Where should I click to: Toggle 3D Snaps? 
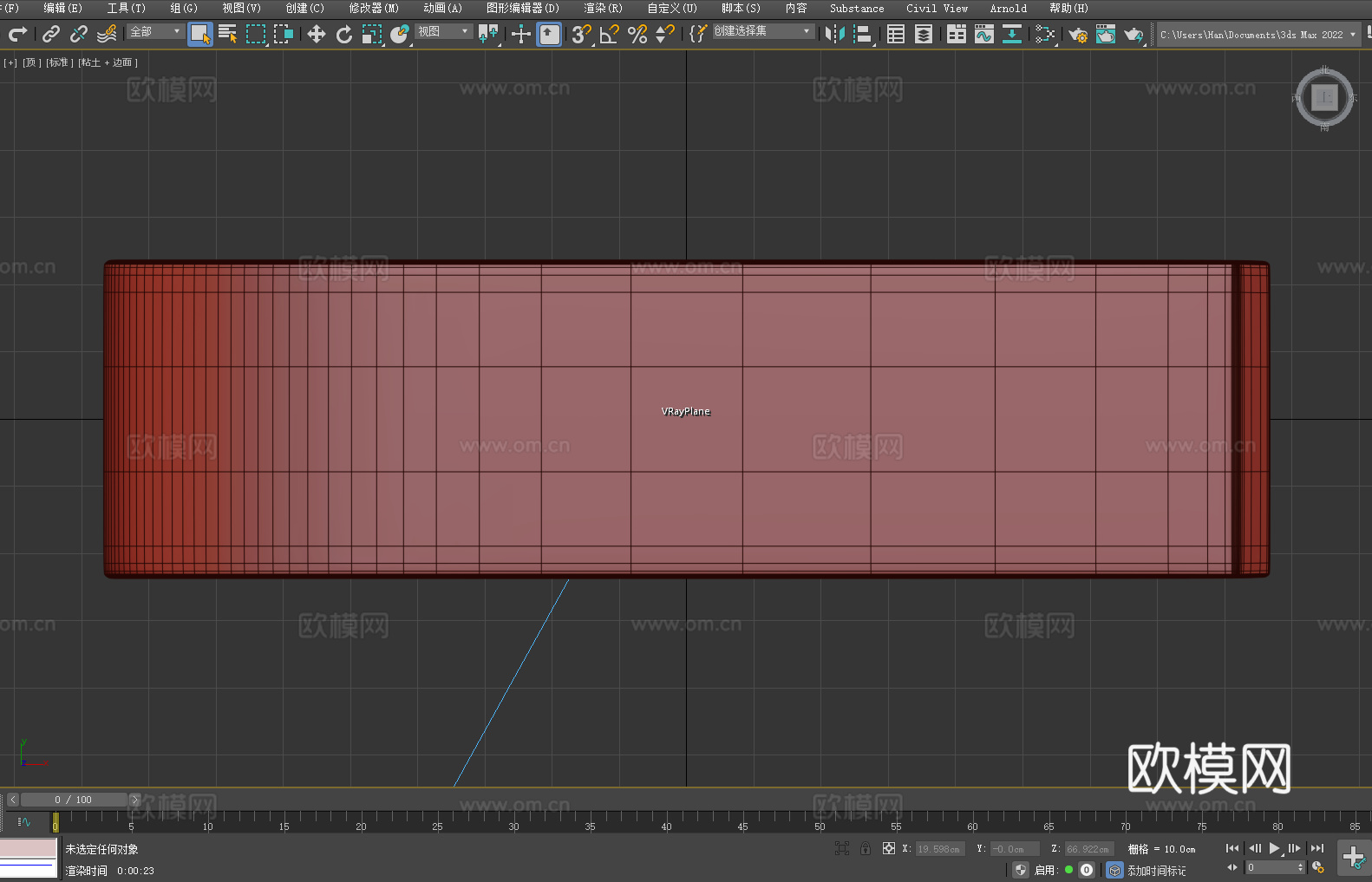(582, 34)
